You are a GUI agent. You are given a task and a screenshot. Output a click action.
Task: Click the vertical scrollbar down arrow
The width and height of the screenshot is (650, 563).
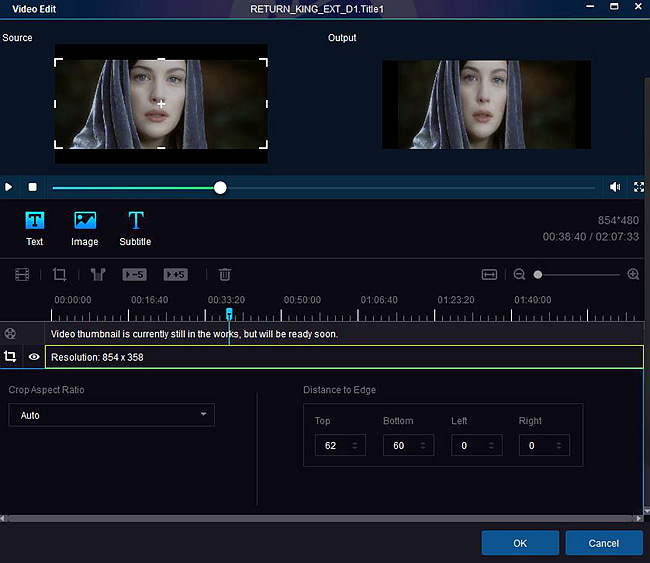click(x=647, y=511)
